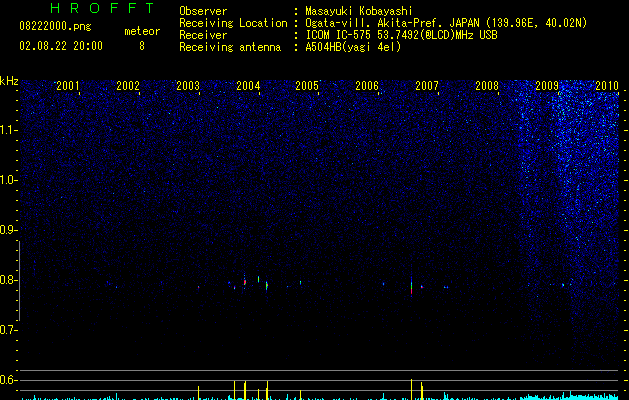Screen dimensions: 629x400
Task: Click the kHz axis unit label
Action: point(9,81)
